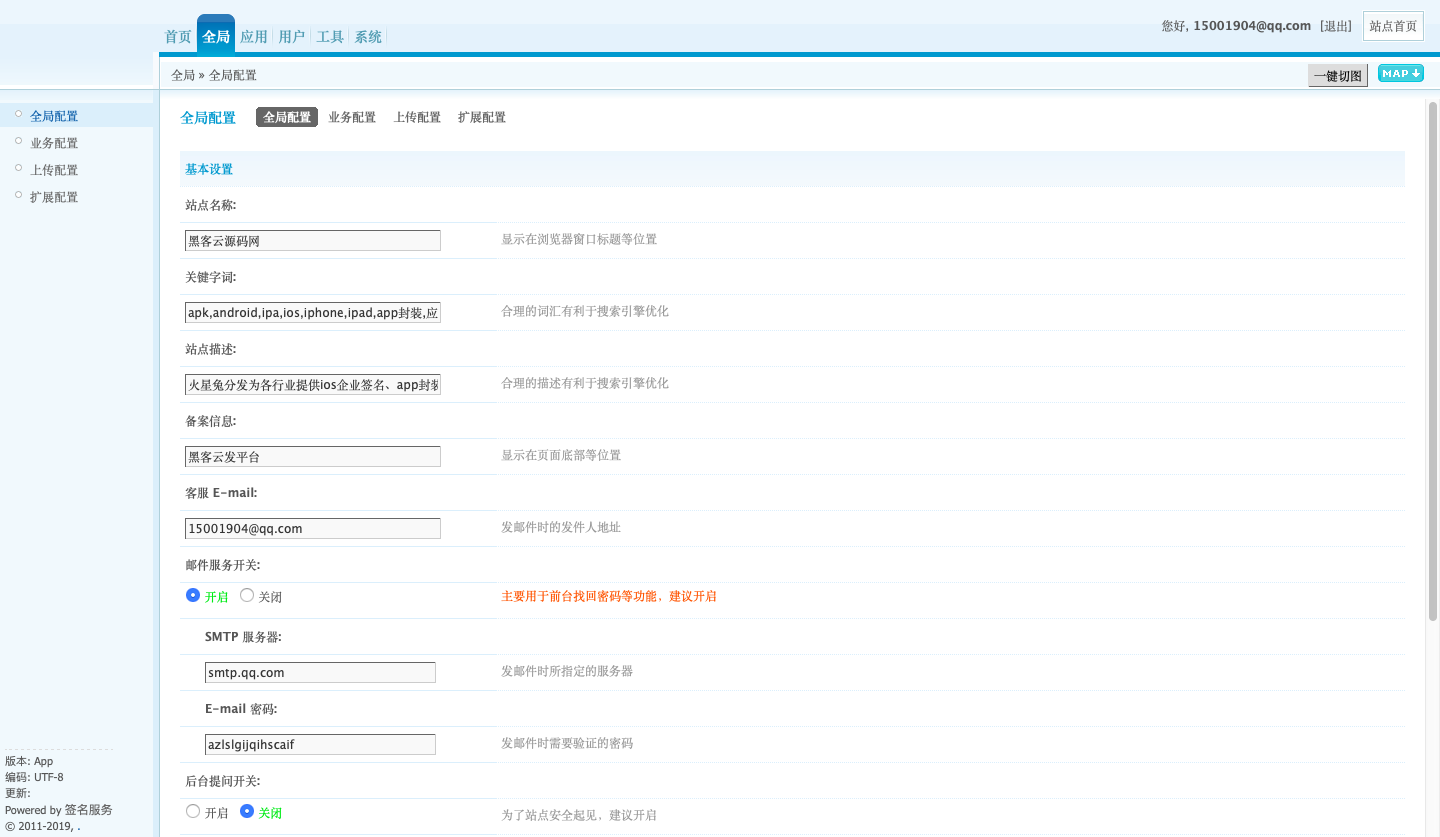The image size is (1440, 837).
Task: Focus the SMTP 服务器 text field
Action: tap(320, 672)
